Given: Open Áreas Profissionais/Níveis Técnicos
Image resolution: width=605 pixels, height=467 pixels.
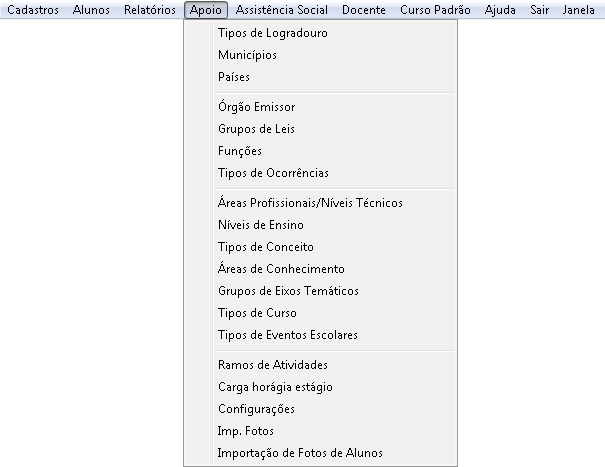Looking at the screenshot, I should point(310,203).
